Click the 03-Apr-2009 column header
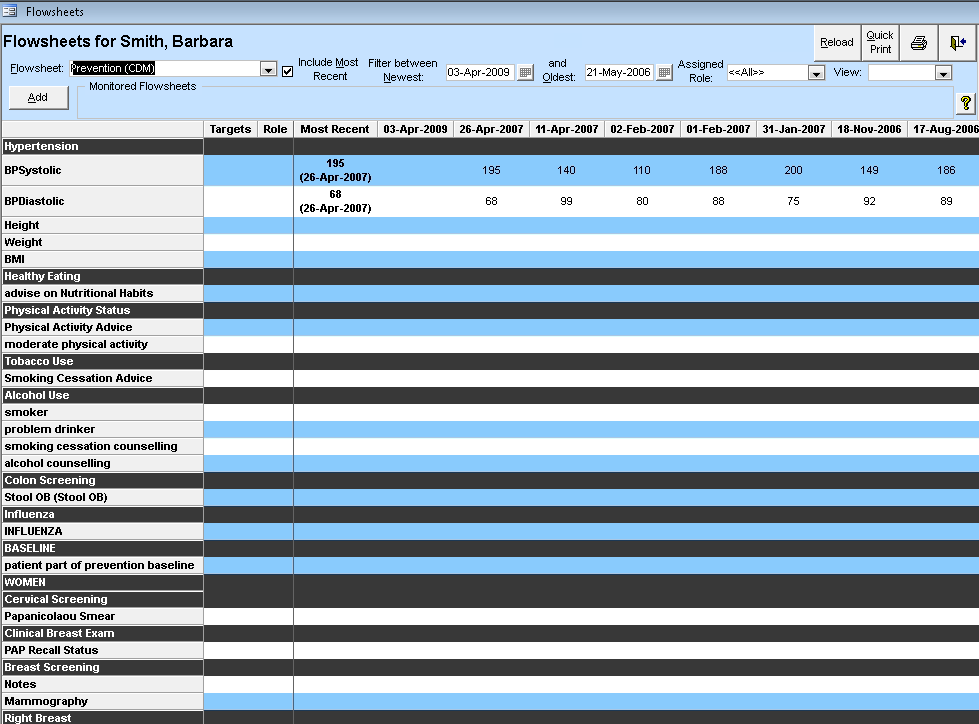This screenshot has width=979, height=724. point(415,129)
